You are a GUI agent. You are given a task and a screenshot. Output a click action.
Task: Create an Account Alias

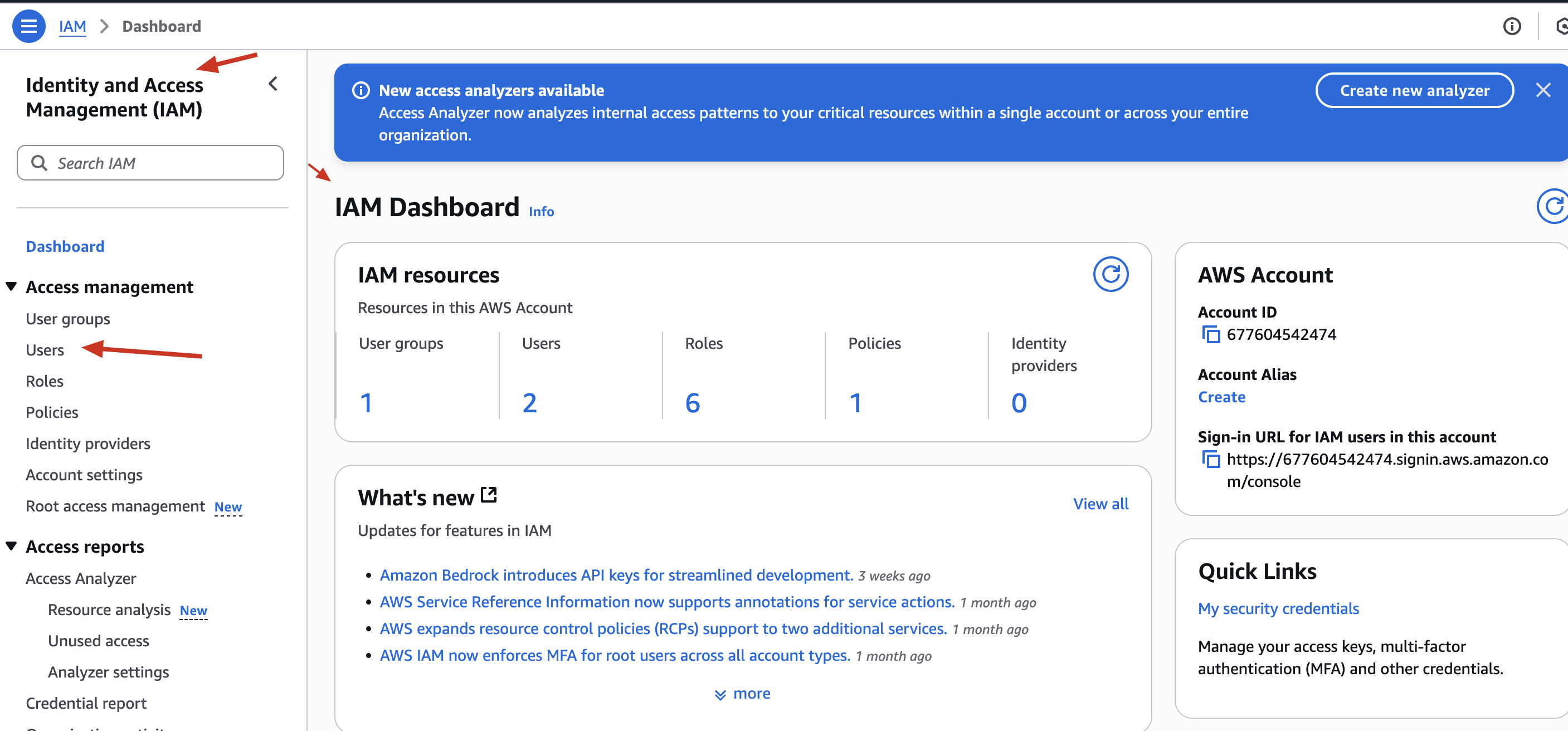coord(1221,397)
